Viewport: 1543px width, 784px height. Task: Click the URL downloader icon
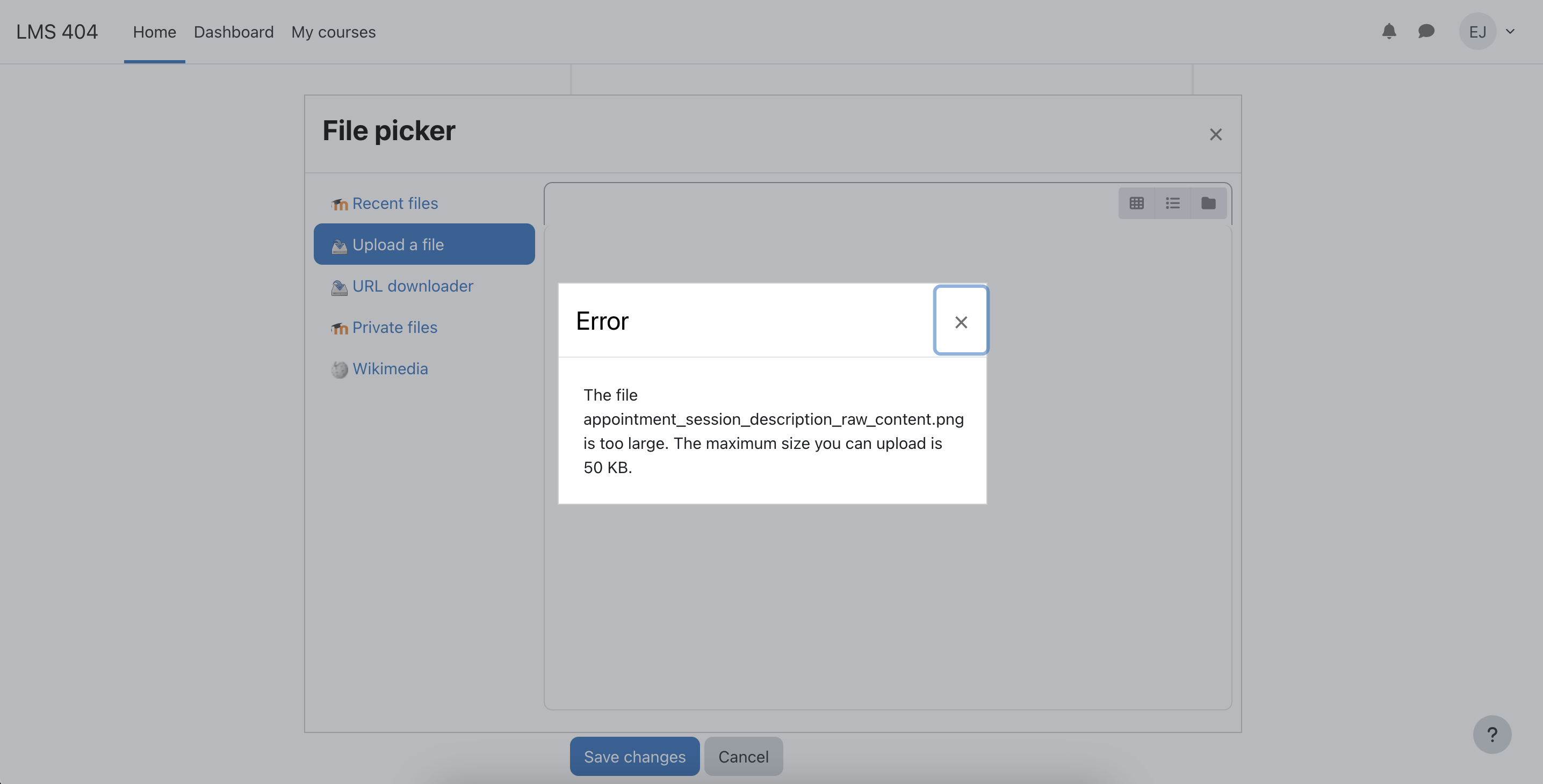340,287
